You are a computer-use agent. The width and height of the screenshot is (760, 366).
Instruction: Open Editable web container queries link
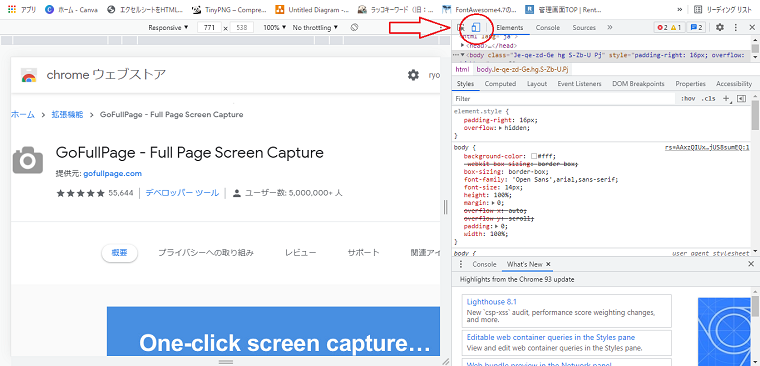click(551, 337)
